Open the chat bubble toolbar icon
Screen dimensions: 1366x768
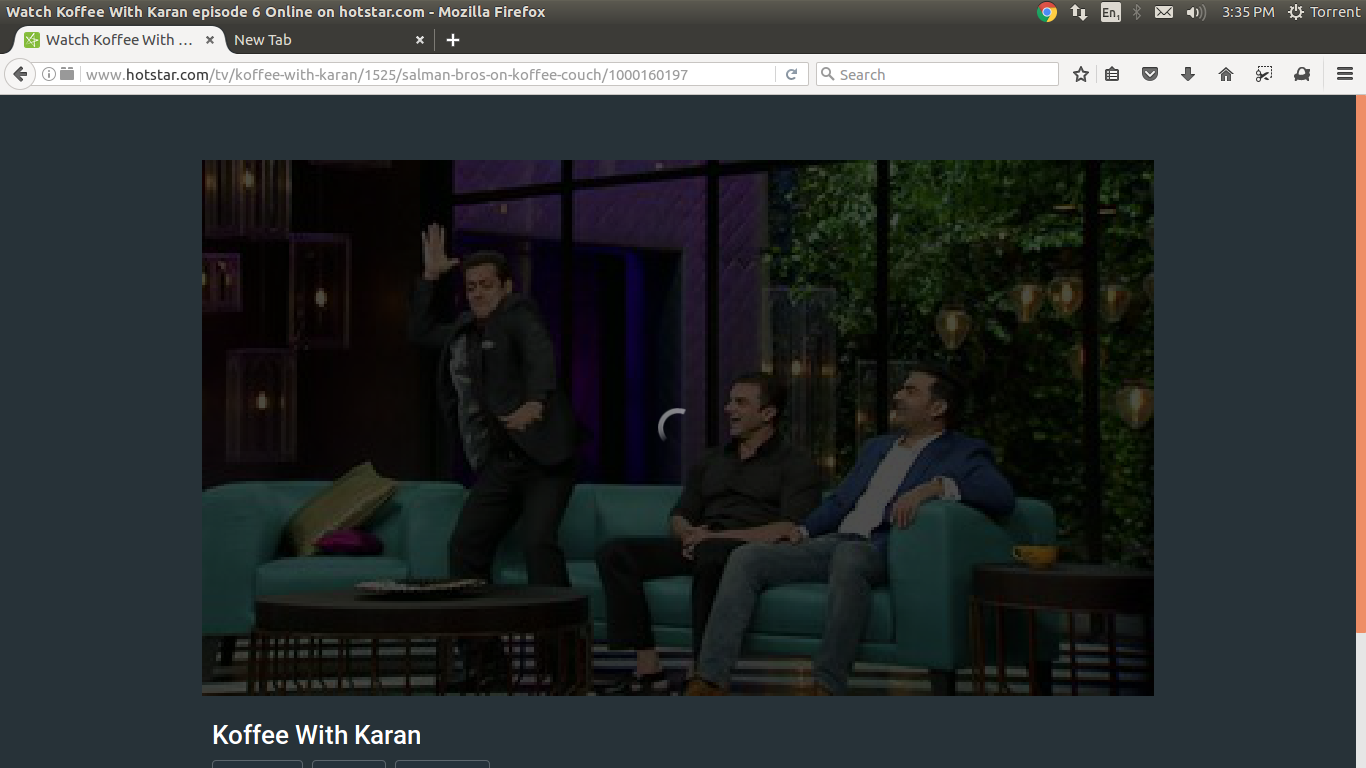[x=1302, y=74]
